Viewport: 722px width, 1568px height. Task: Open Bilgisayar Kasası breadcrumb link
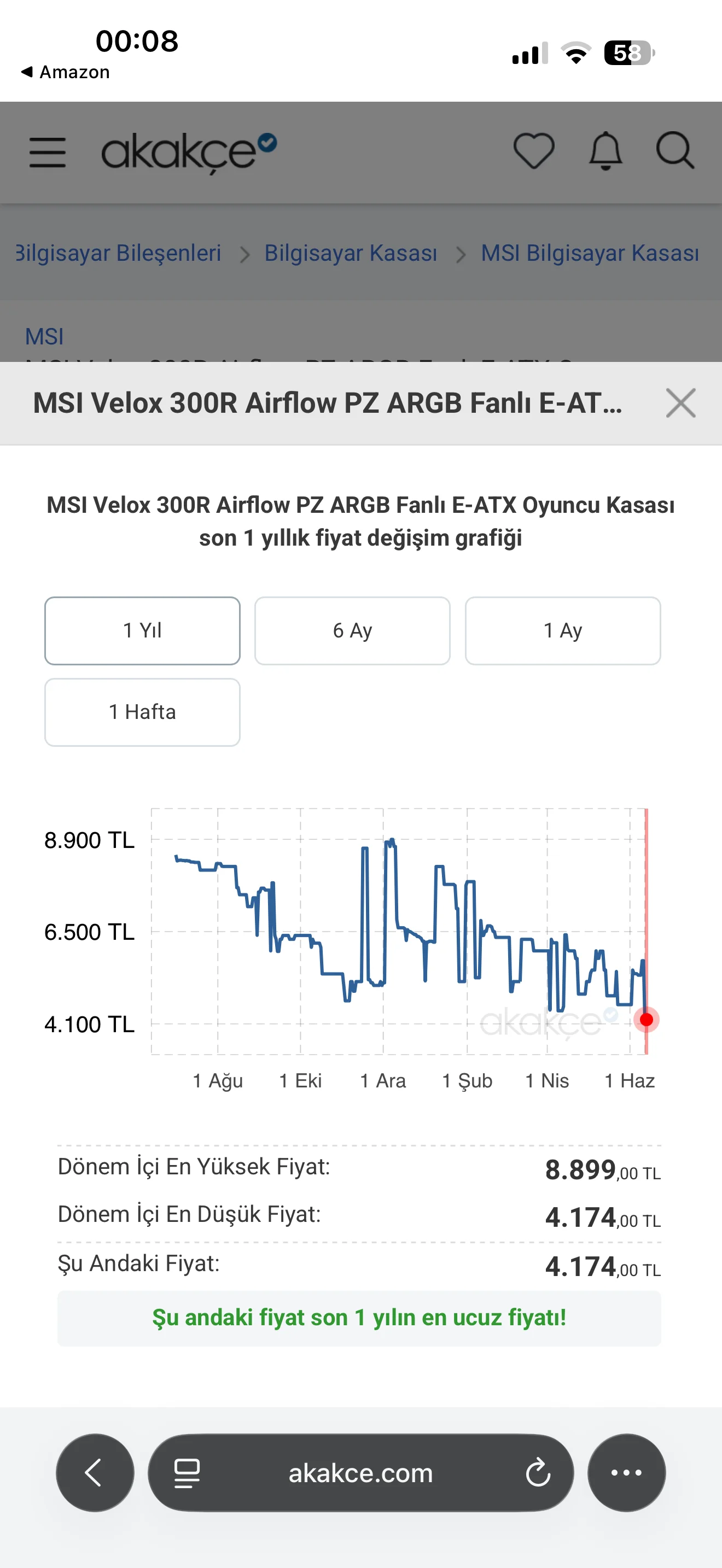click(351, 253)
